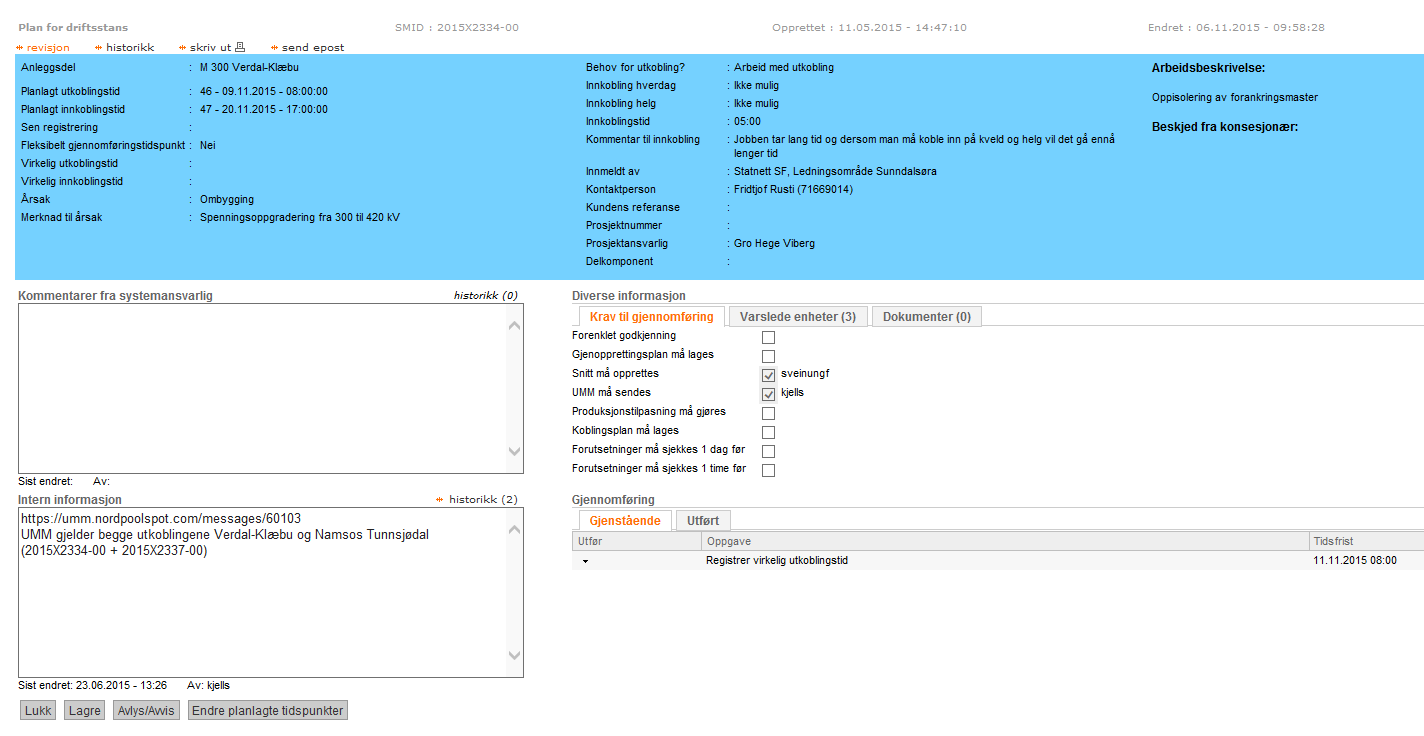Check Forutsetninger må sjekkes 1 dag før
Image resolution: width=1424 pixels, height=736 pixels.
tap(768, 451)
